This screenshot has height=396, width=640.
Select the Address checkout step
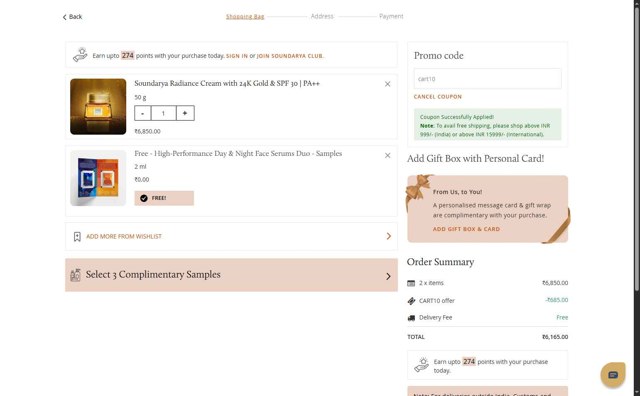322,16
